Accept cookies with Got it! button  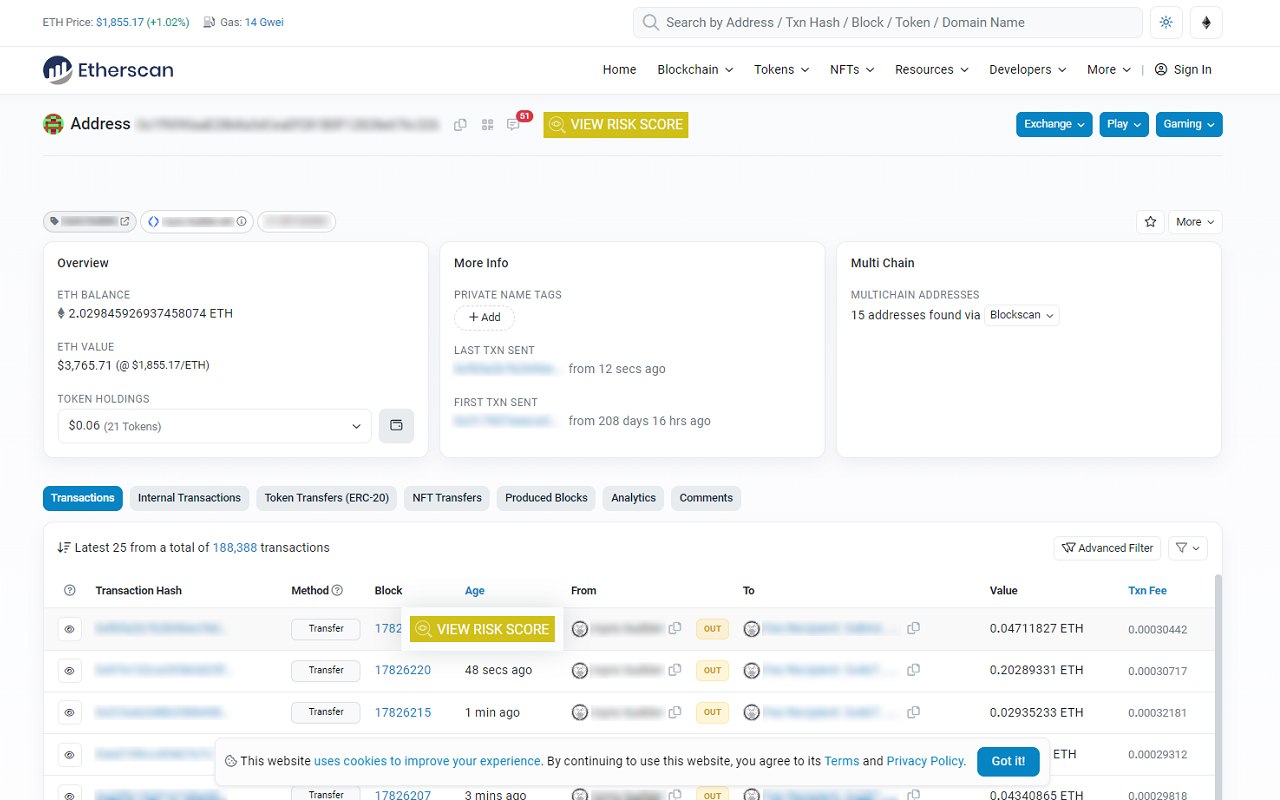(x=1008, y=761)
